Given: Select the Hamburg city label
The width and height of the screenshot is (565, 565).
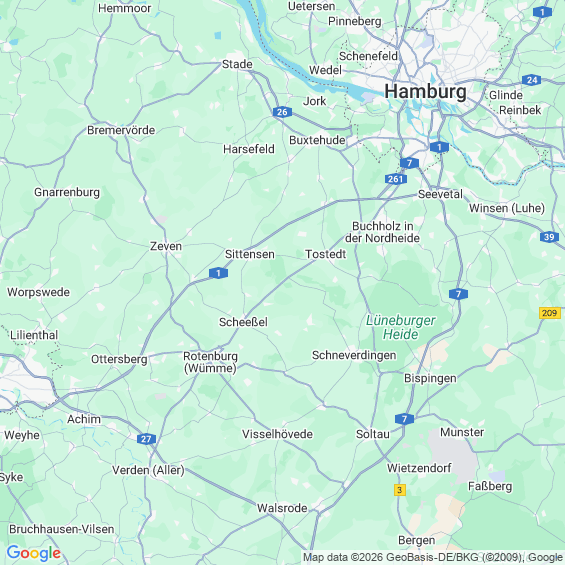Looking at the screenshot, I should (425, 92).
